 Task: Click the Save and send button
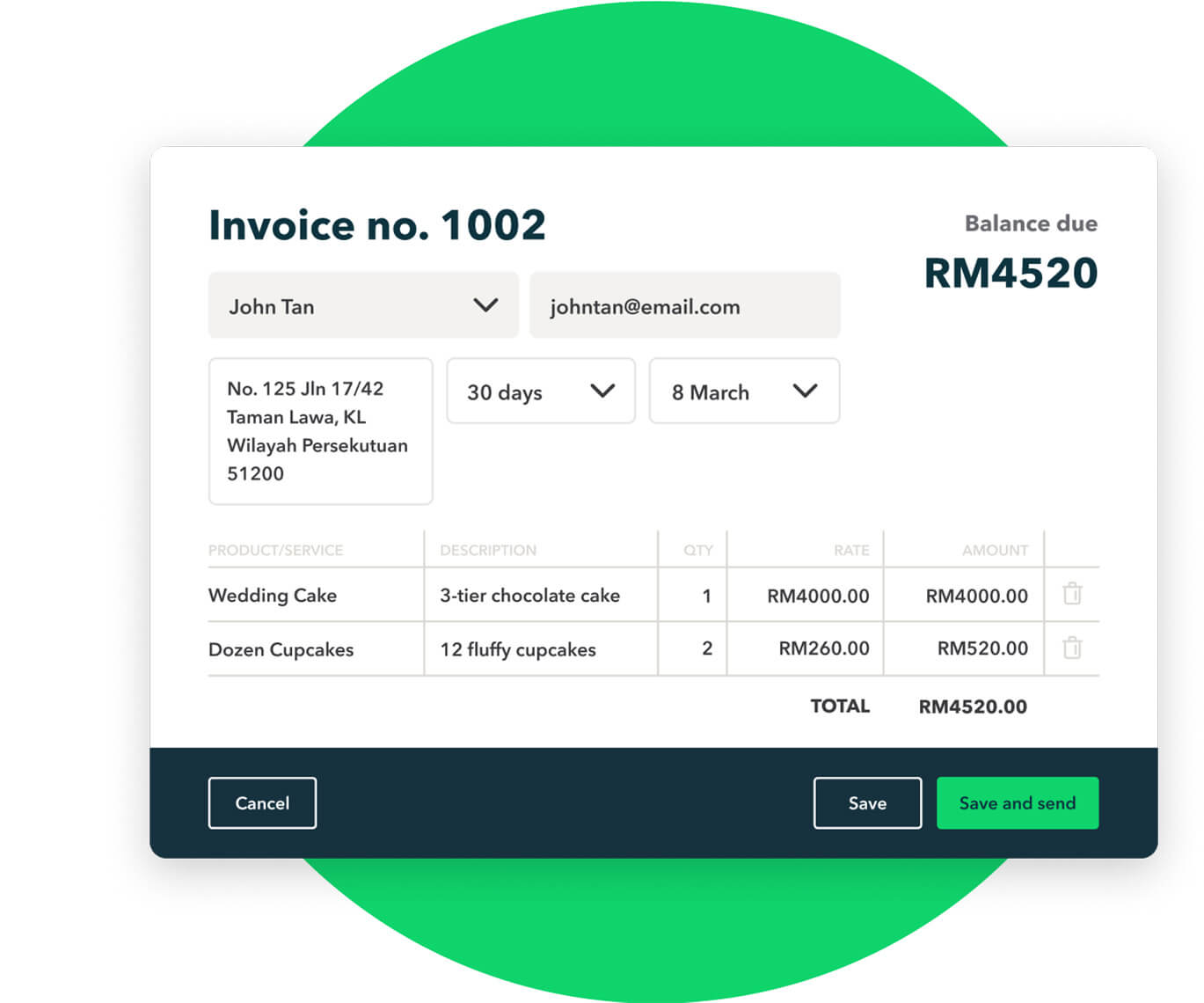coord(1018,802)
